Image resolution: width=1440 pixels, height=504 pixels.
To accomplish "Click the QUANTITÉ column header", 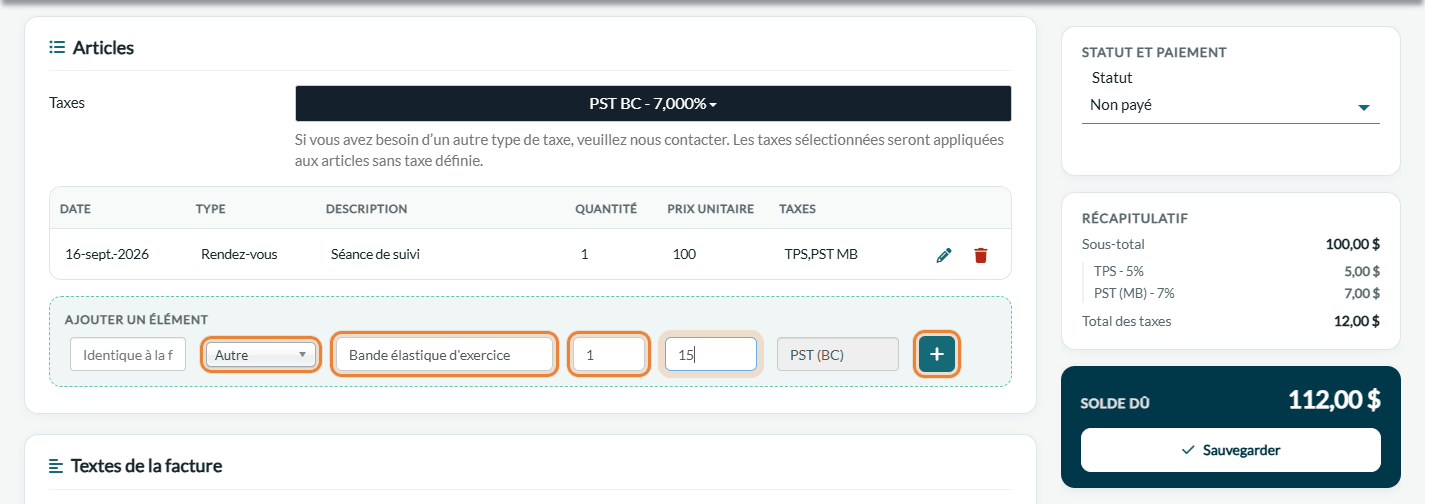I will (x=606, y=209).
